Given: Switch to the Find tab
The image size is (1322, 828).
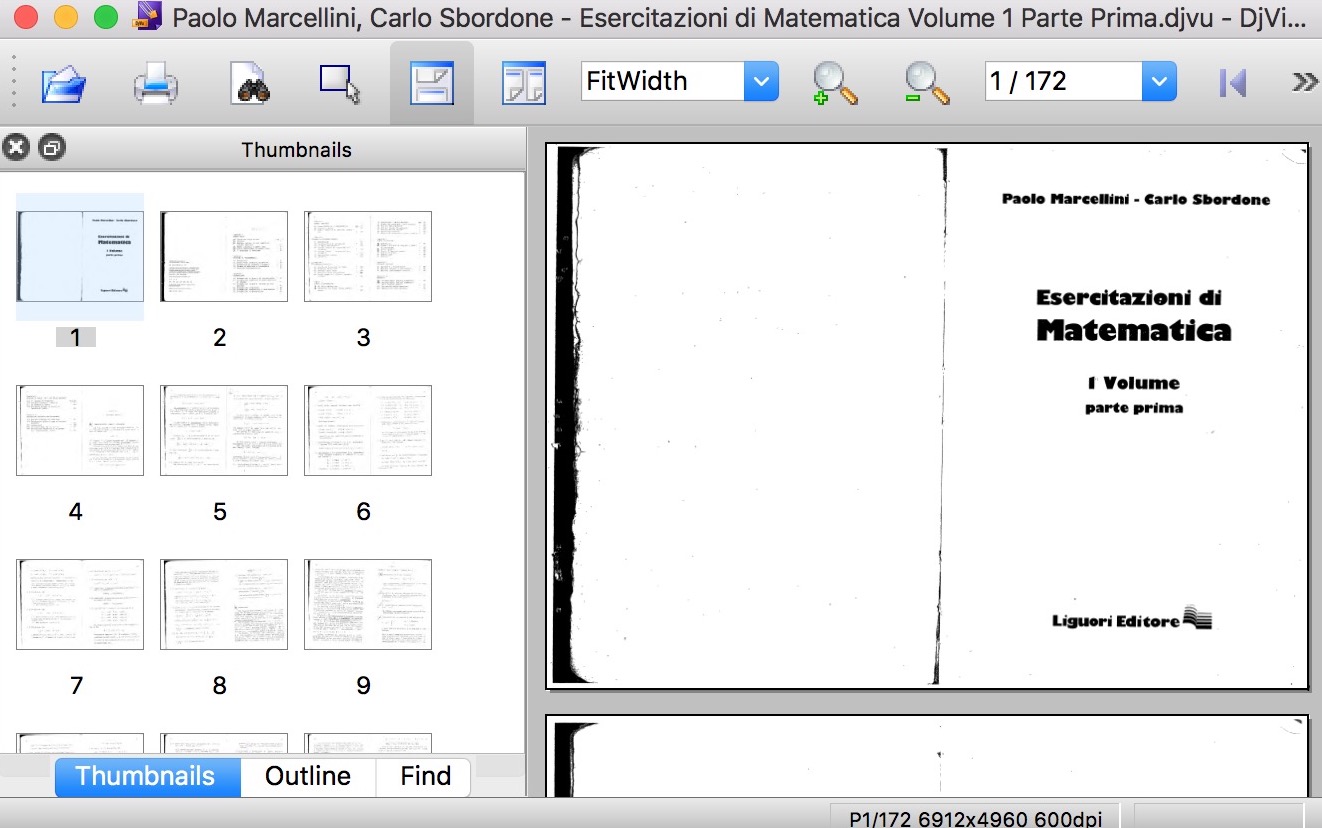Looking at the screenshot, I should click(x=425, y=776).
